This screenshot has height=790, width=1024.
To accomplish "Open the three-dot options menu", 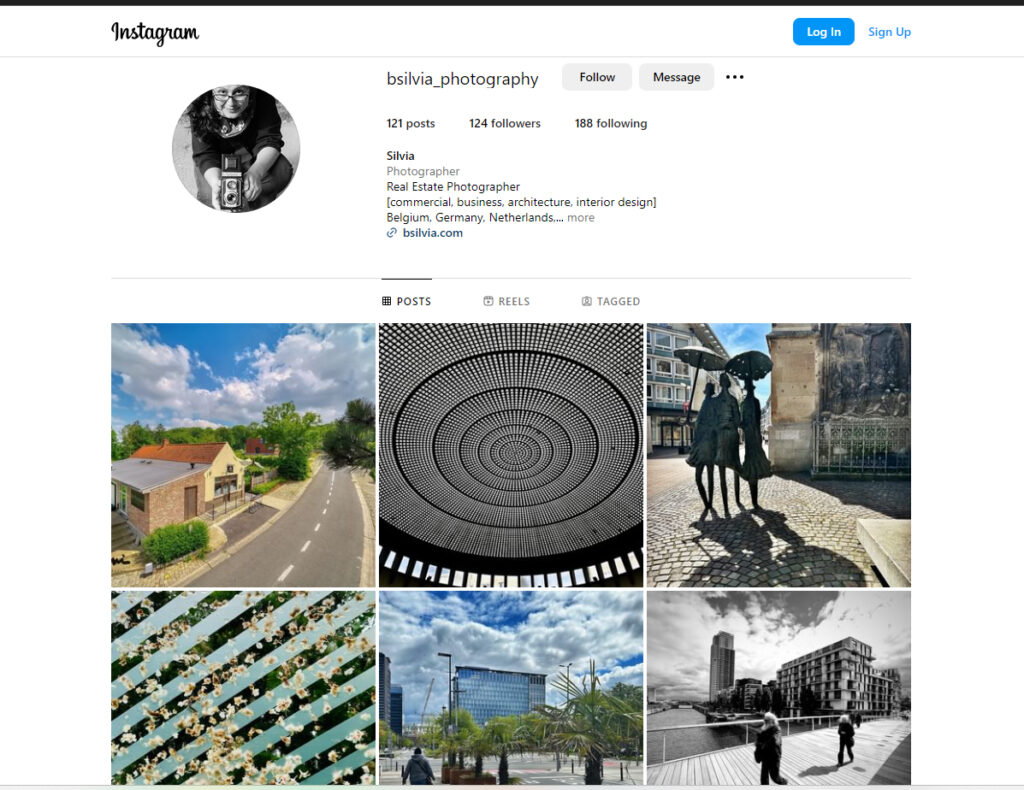I will (x=735, y=77).
